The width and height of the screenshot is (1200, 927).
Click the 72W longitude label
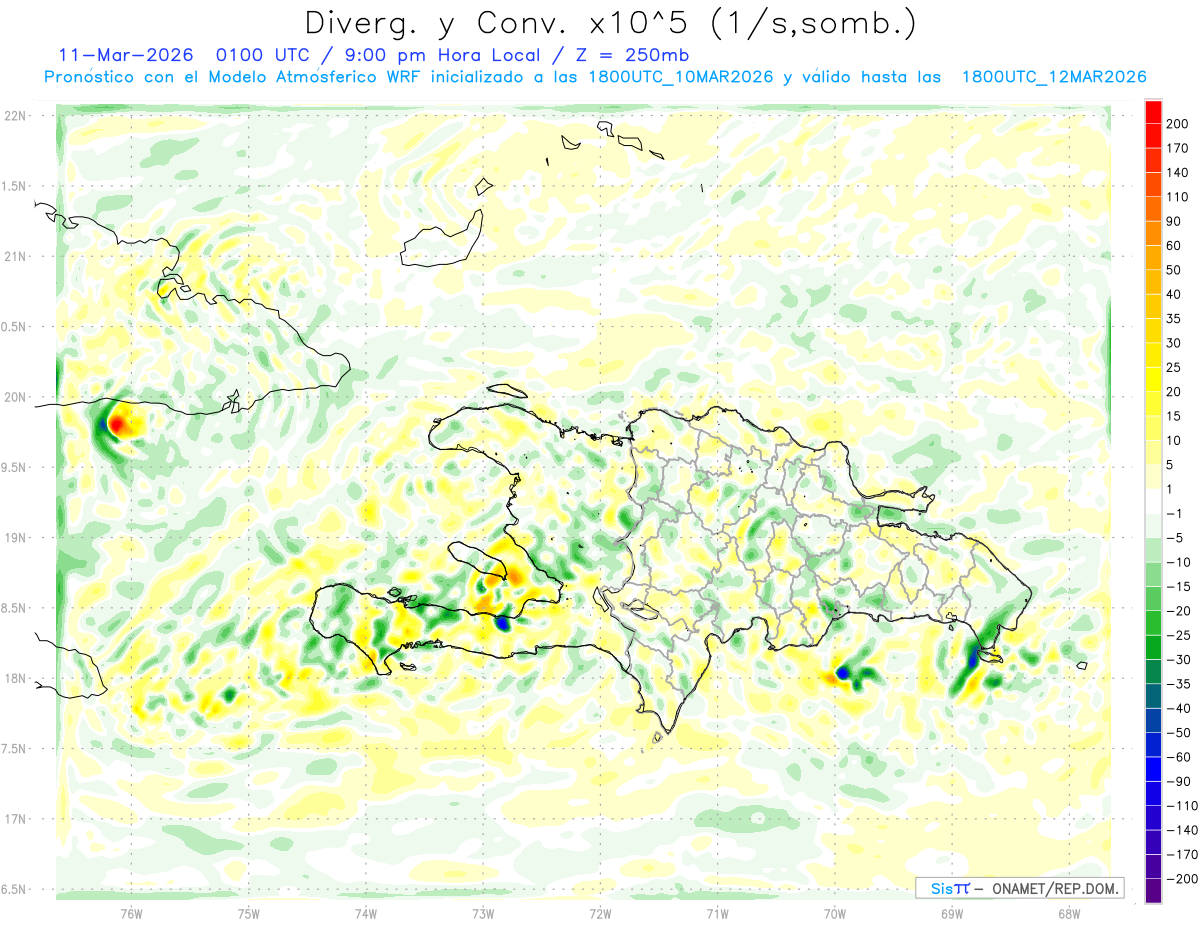(x=600, y=914)
